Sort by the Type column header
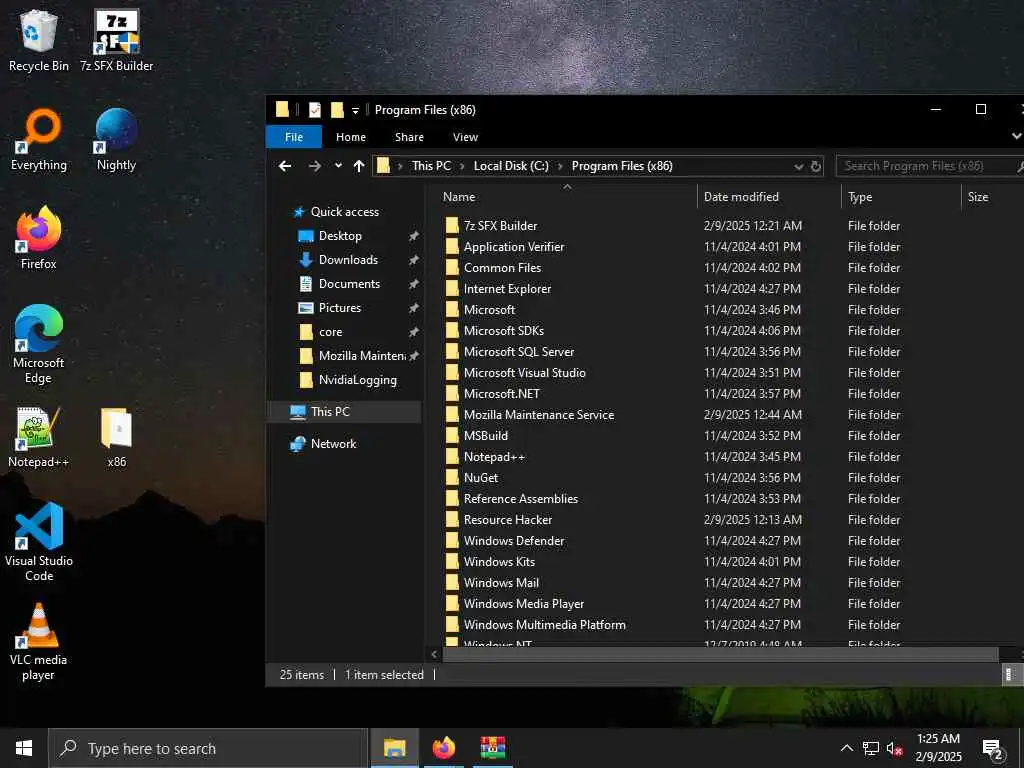This screenshot has width=1024, height=768. coord(901,197)
